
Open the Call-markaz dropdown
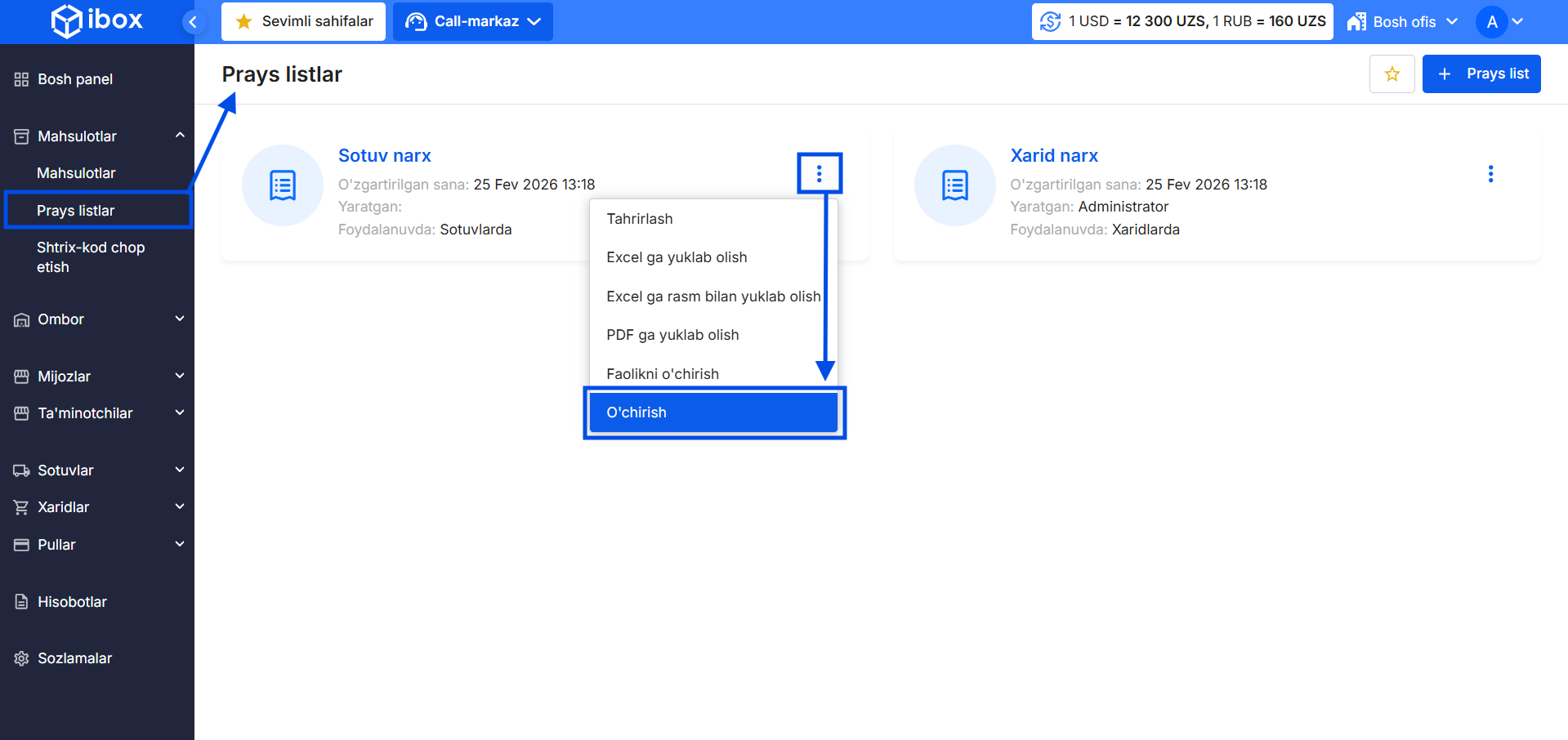[473, 22]
